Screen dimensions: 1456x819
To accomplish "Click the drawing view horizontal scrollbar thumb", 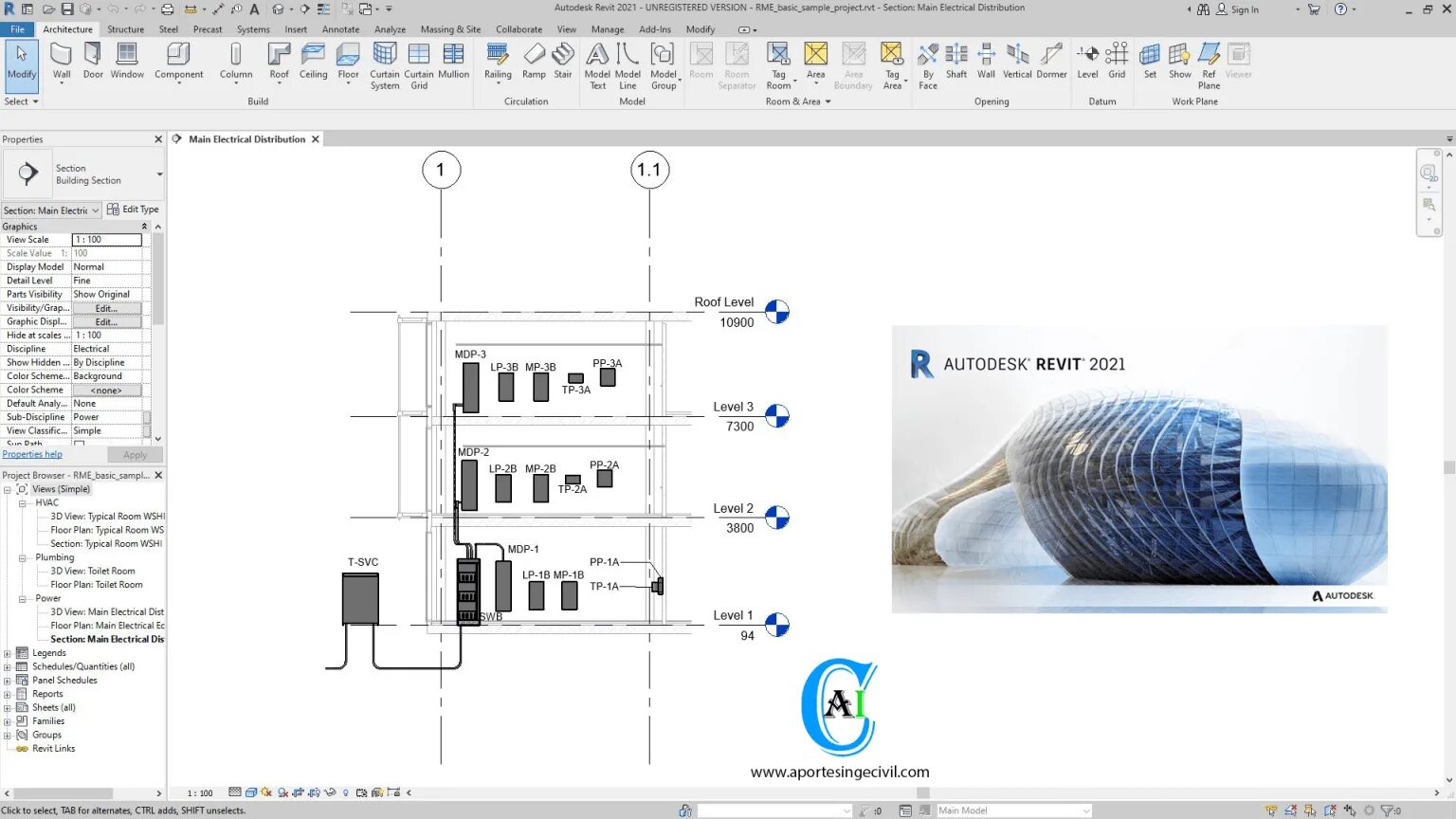I will pos(923,793).
